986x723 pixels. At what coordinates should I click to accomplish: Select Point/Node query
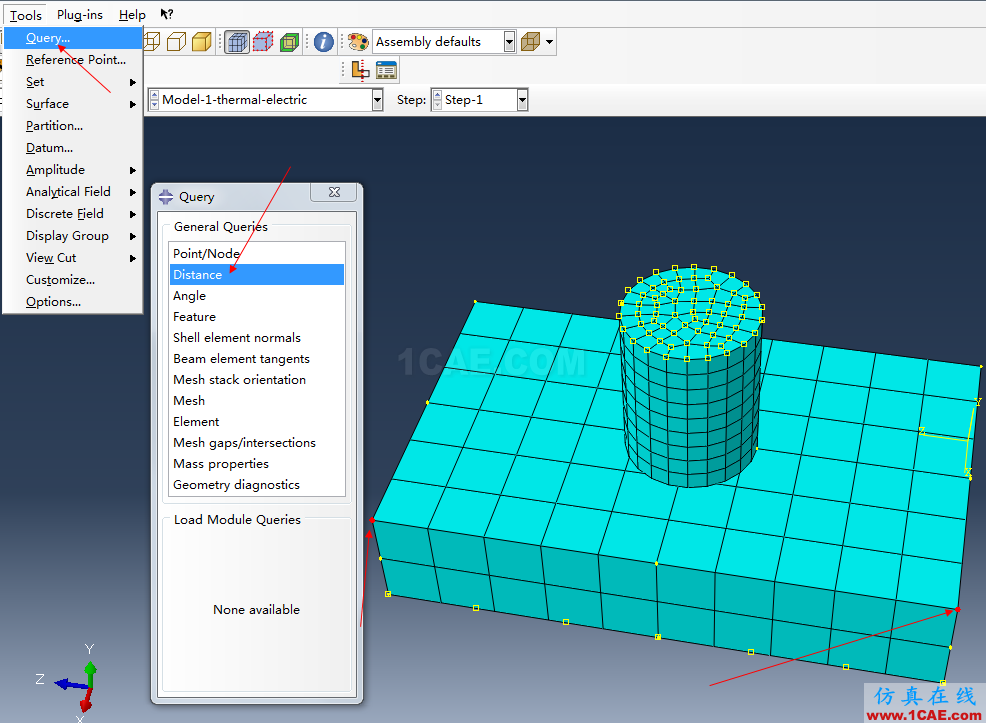point(257,253)
